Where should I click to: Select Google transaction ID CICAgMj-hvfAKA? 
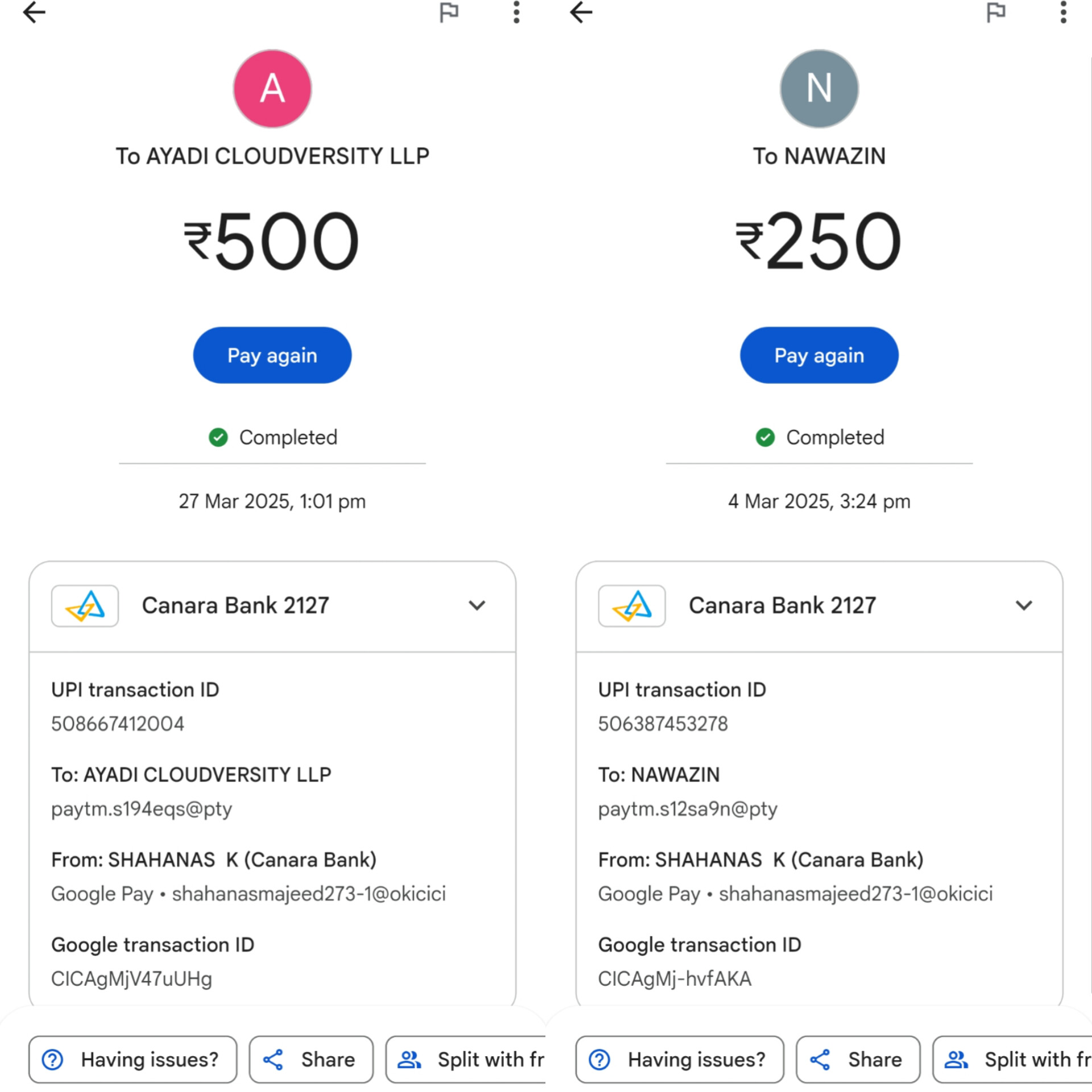pos(675,979)
